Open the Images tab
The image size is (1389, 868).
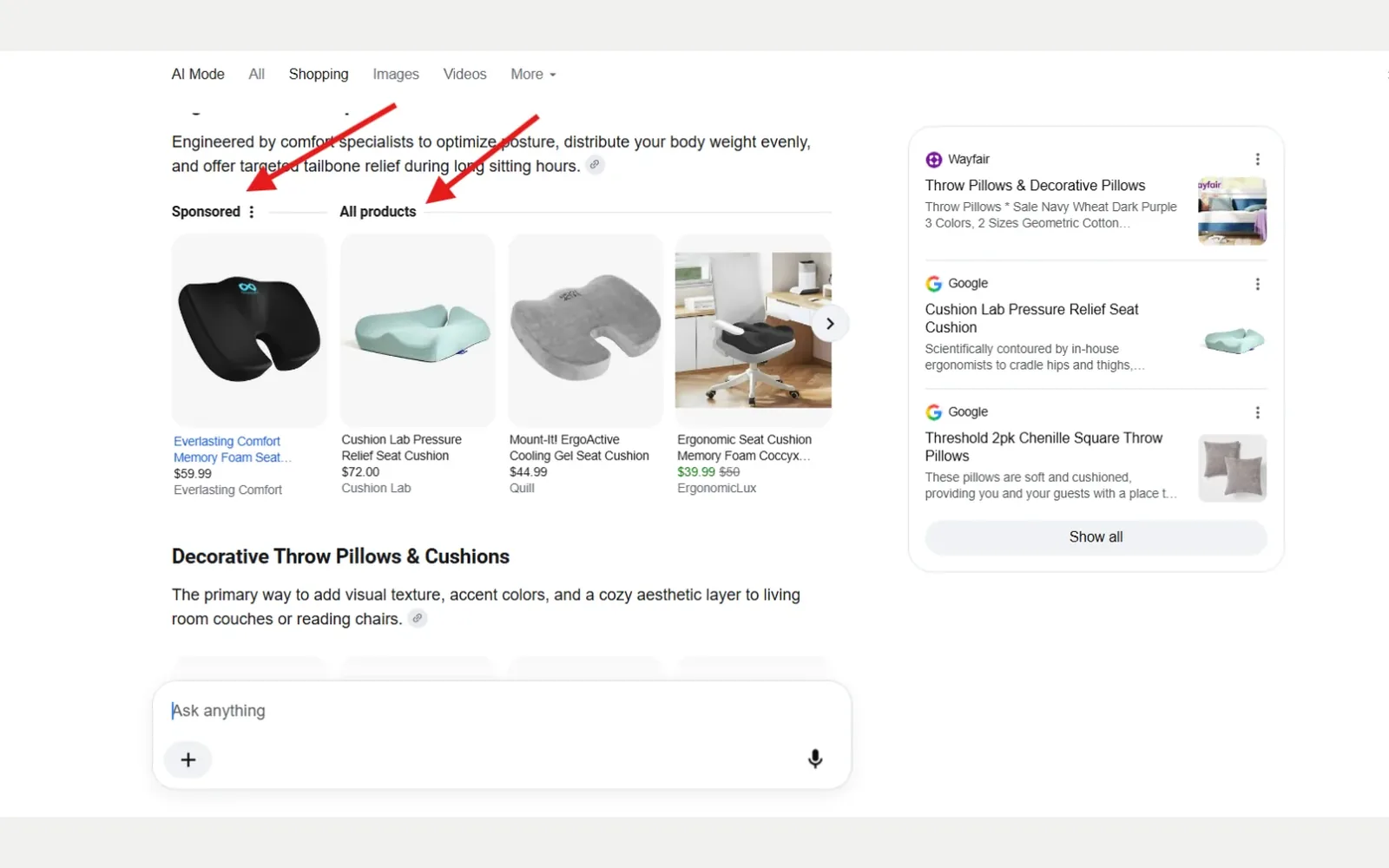tap(396, 75)
